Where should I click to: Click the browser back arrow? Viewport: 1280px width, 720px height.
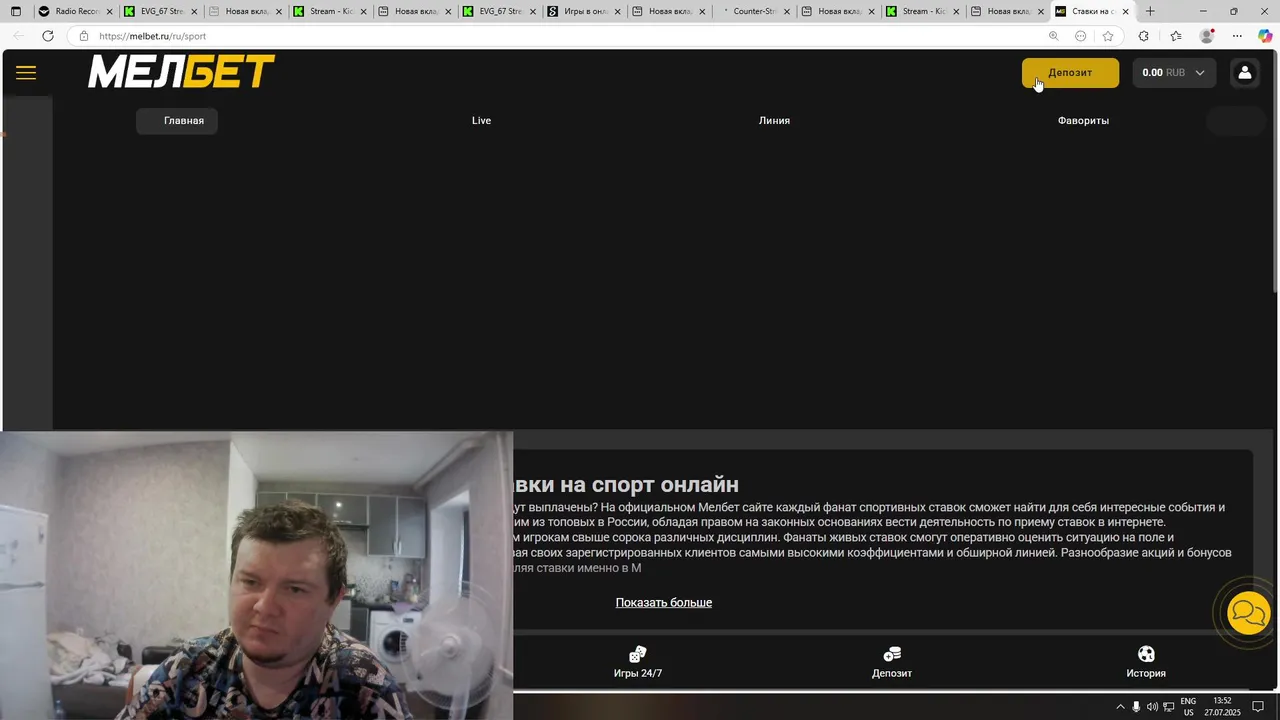[x=18, y=36]
